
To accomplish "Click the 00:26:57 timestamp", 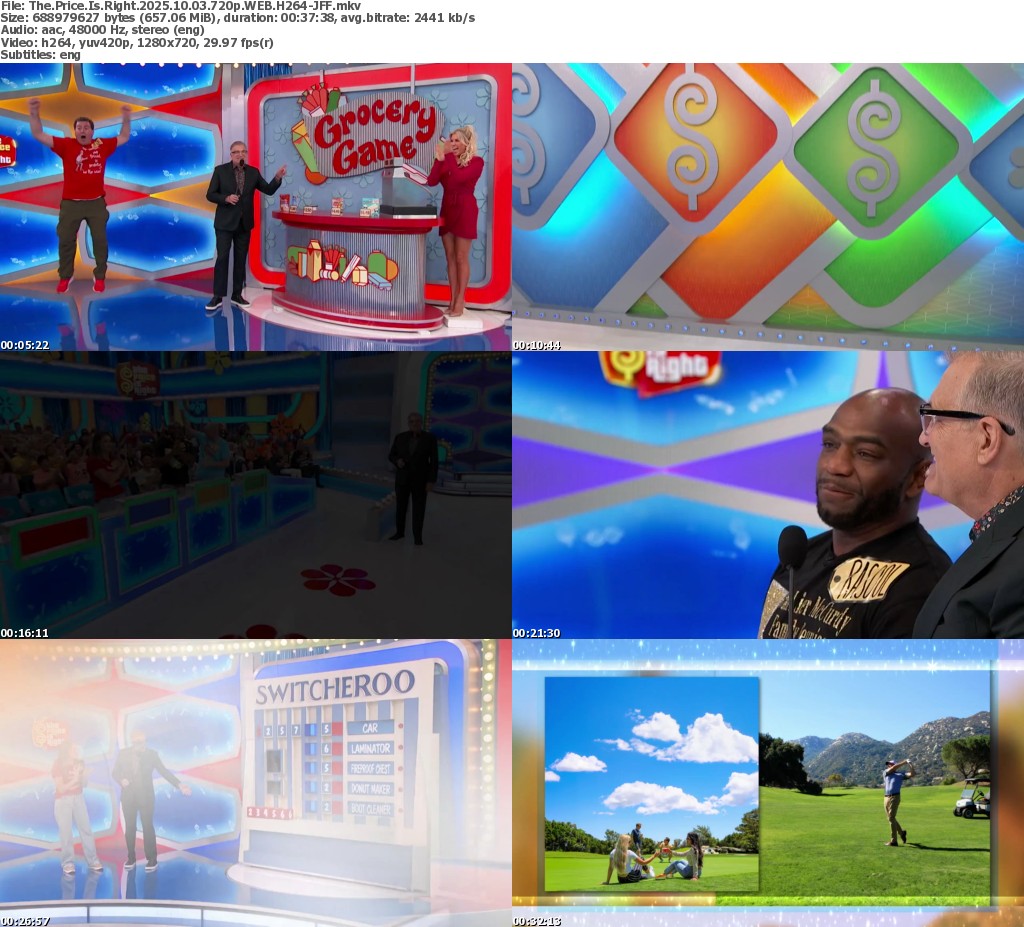I will click(24, 920).
